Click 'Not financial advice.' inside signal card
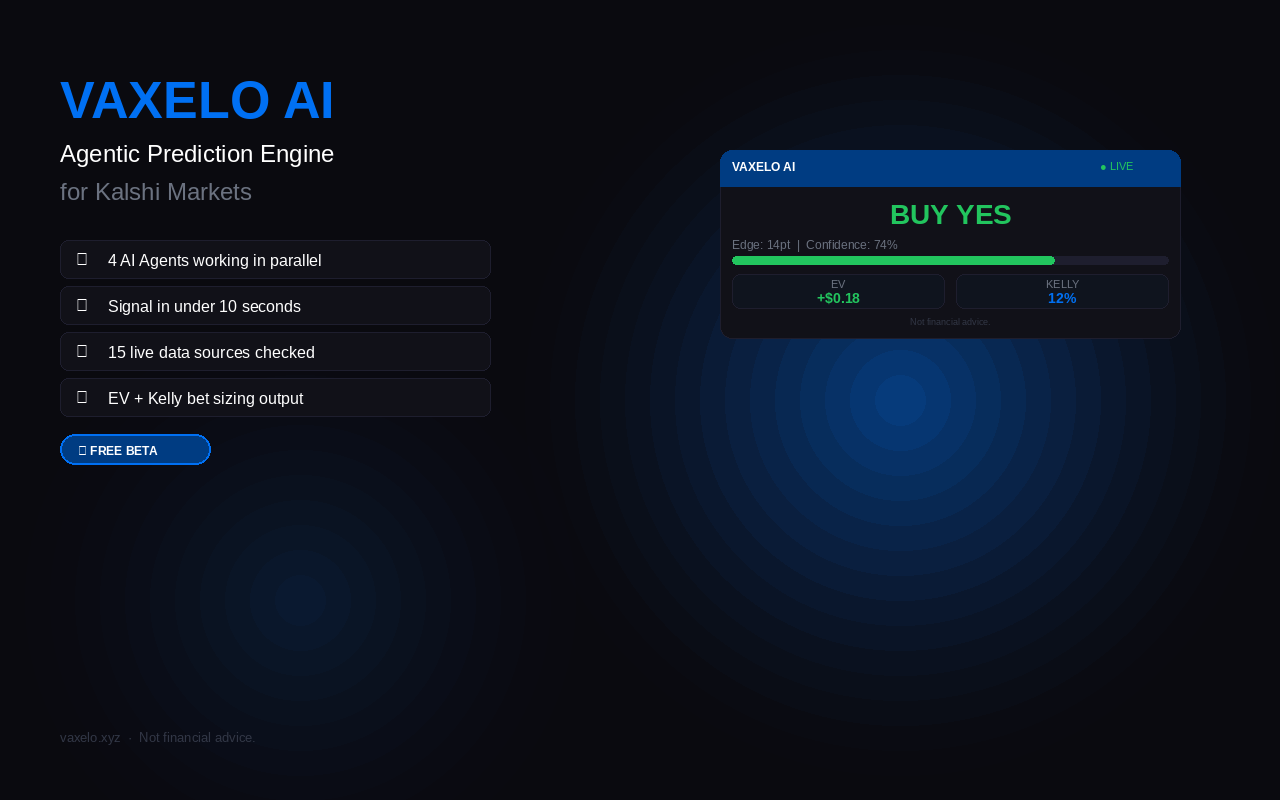 click(950, 322)
